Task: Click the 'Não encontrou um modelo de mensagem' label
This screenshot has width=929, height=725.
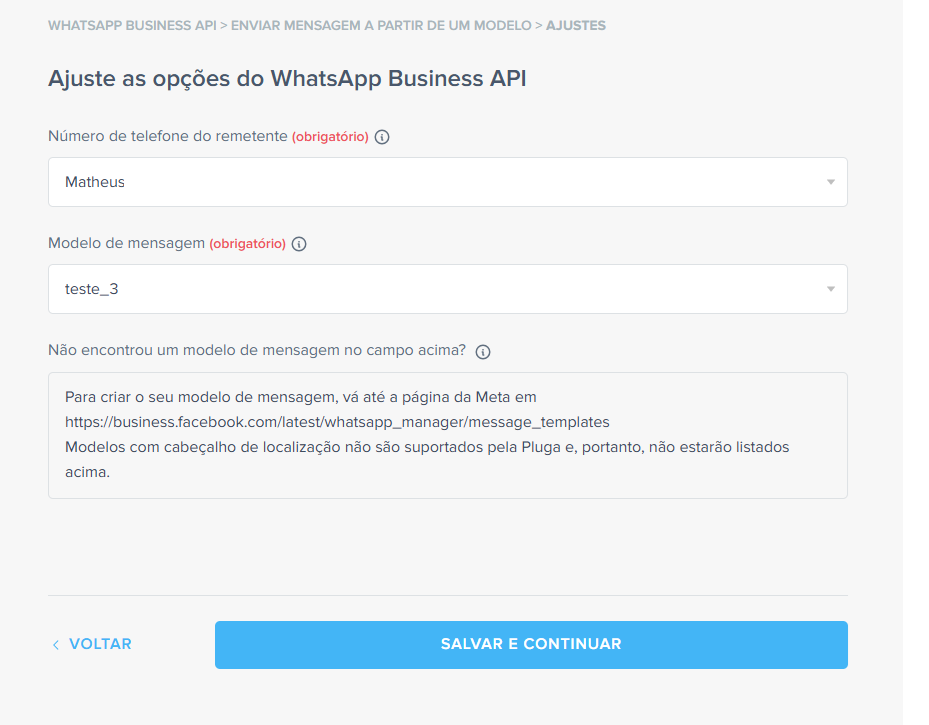Action: coord(257,351)
